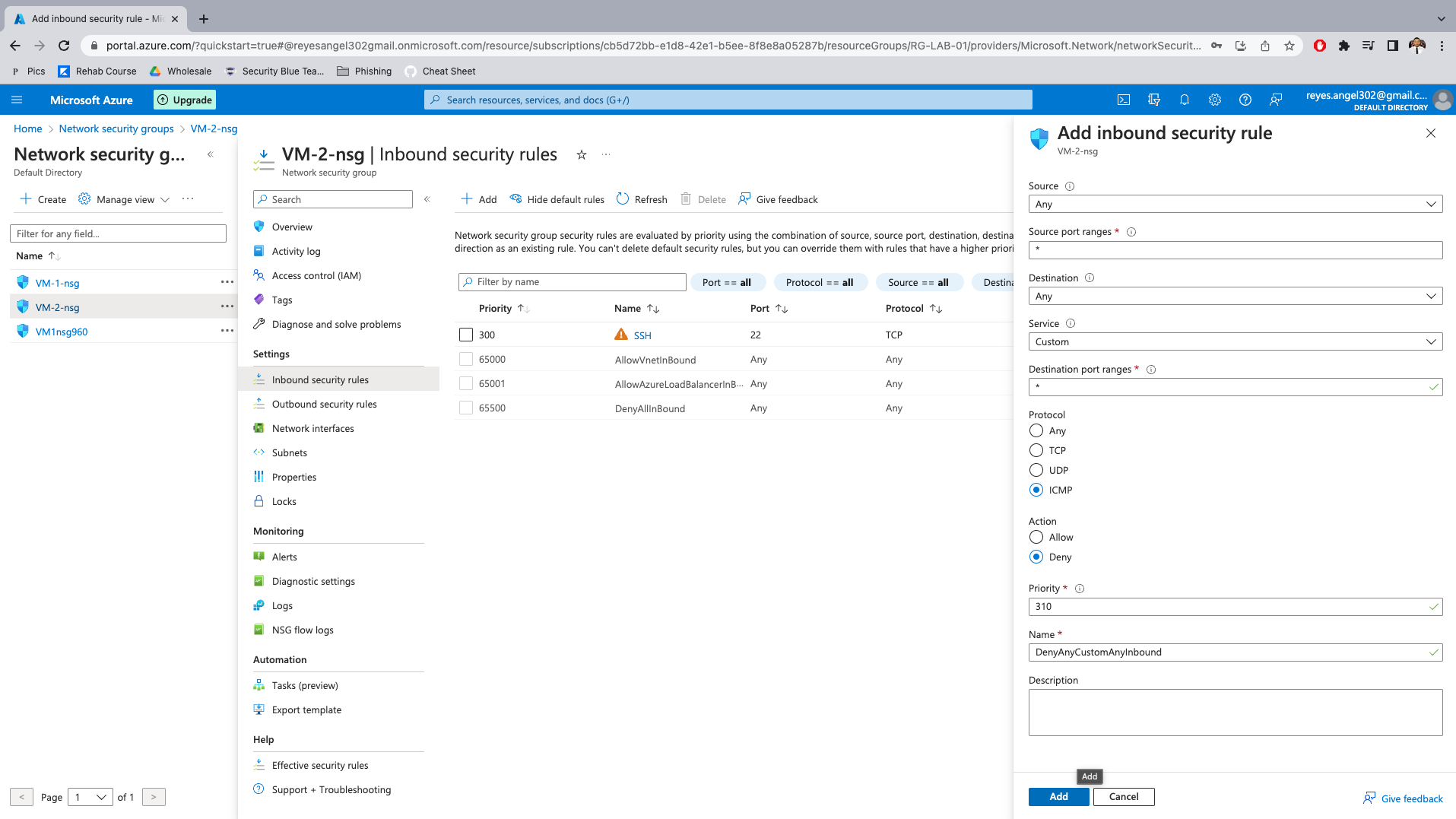Hide default rules in the list
The image size is (1456, 819).
(557, 199)
